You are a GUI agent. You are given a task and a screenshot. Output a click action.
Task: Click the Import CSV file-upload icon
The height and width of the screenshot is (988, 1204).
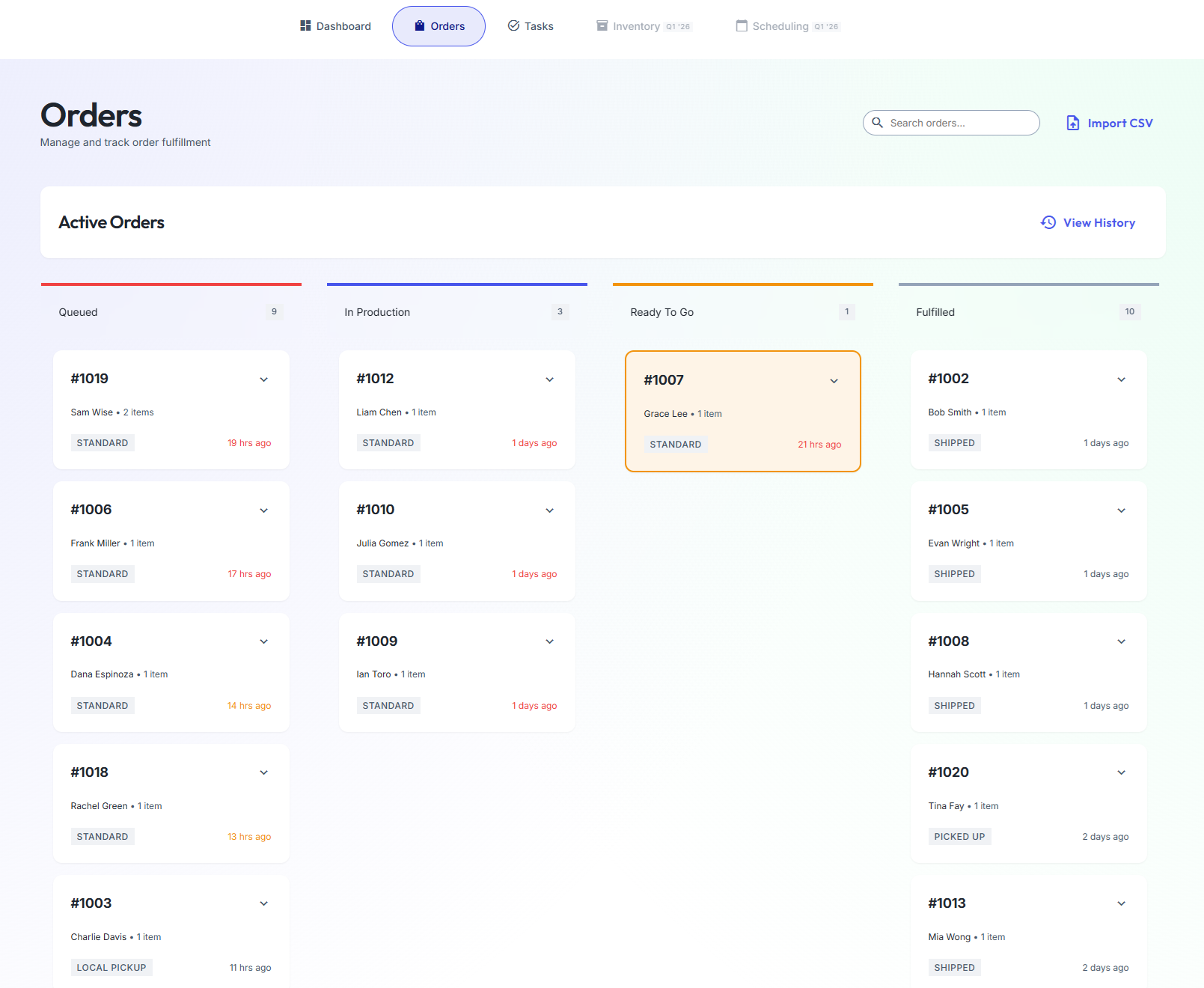click(x=1072, y=123)
